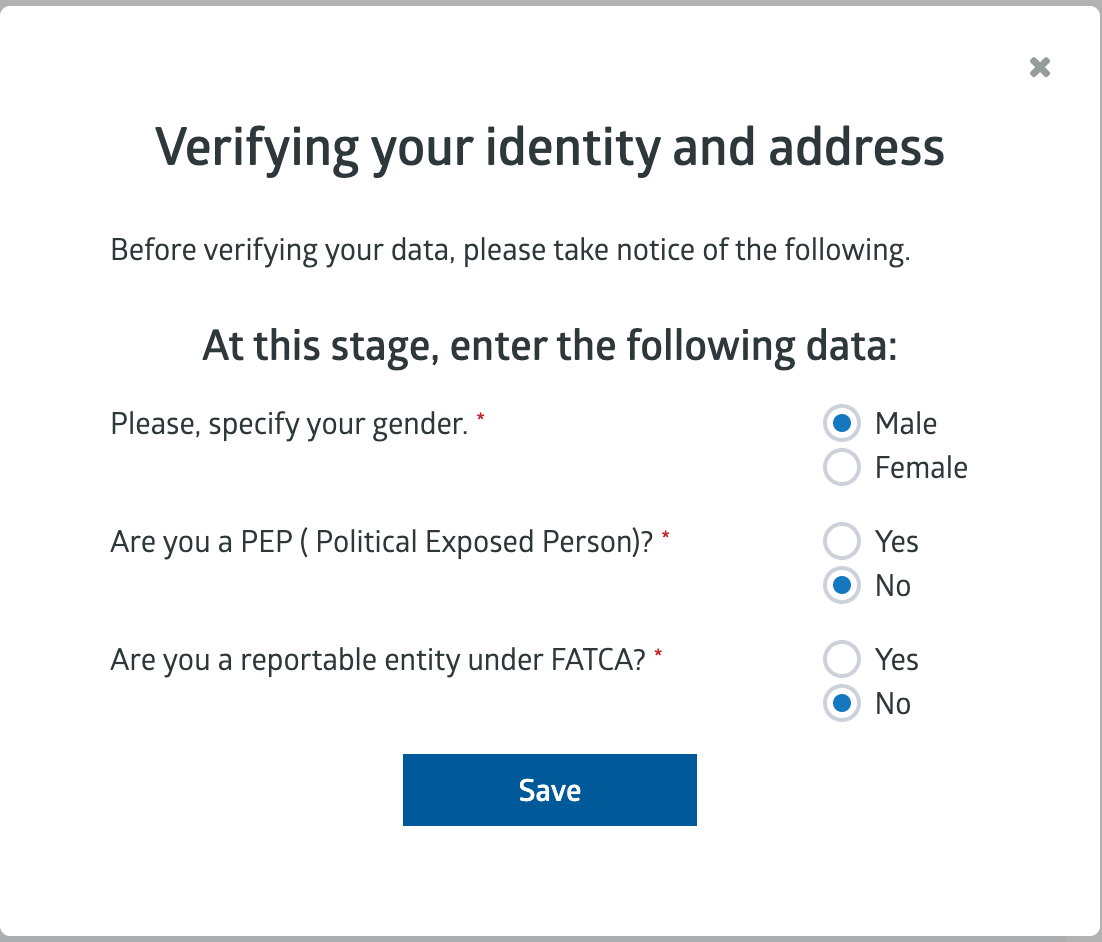Click the 'No' label beside PEP question

[x=893, y=586]
